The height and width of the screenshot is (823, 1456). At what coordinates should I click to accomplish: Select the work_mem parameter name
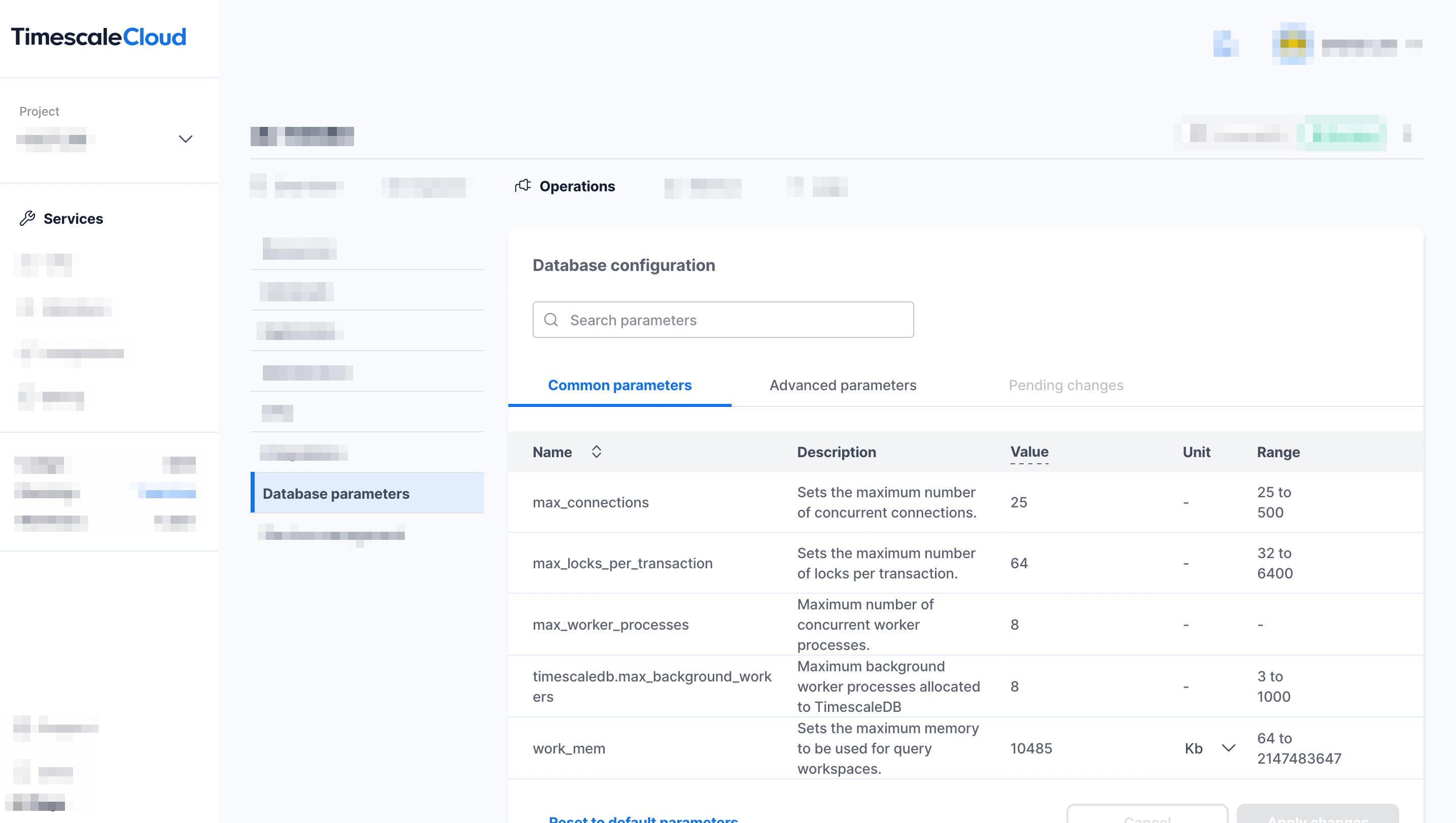point(569,748)
